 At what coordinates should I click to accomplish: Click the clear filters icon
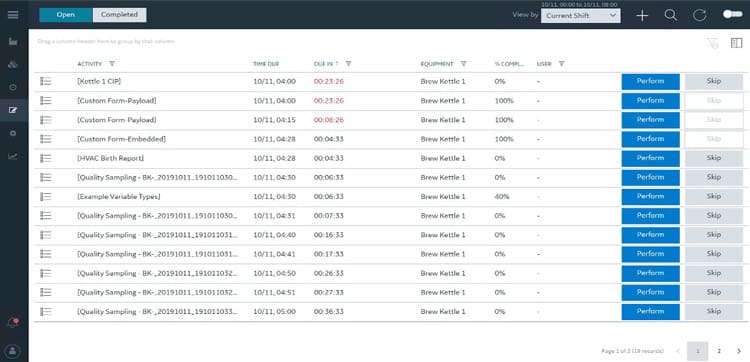713,44
